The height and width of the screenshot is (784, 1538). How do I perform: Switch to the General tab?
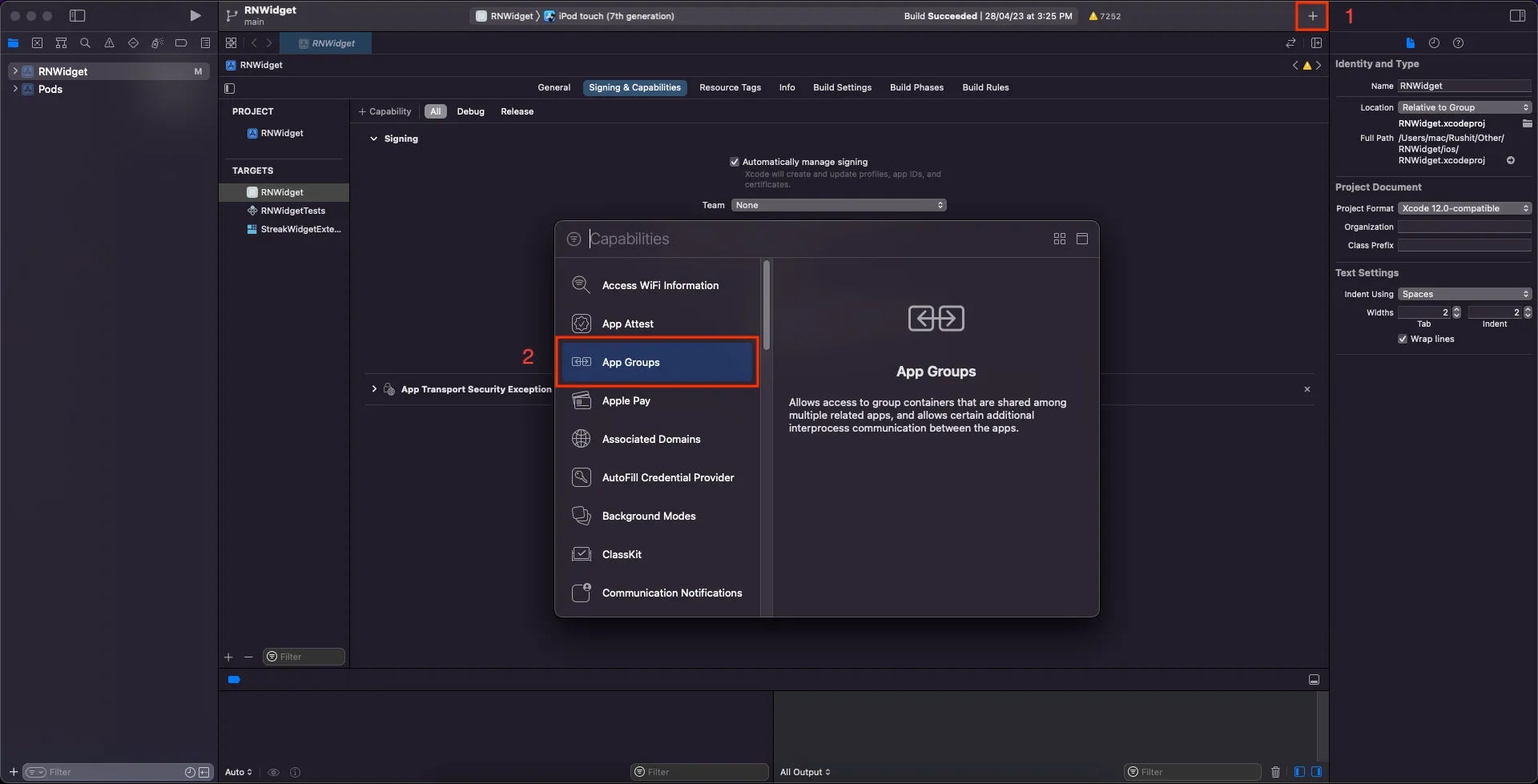pos(554,87)
